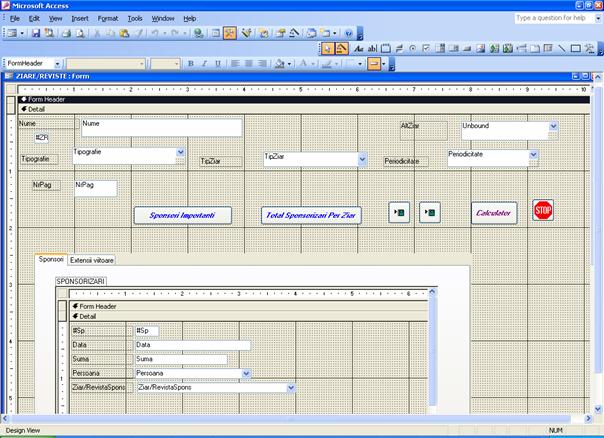The height and width of the screenshot is (438, 604).
Task: Open the Format menu
Action: (107, 18)
